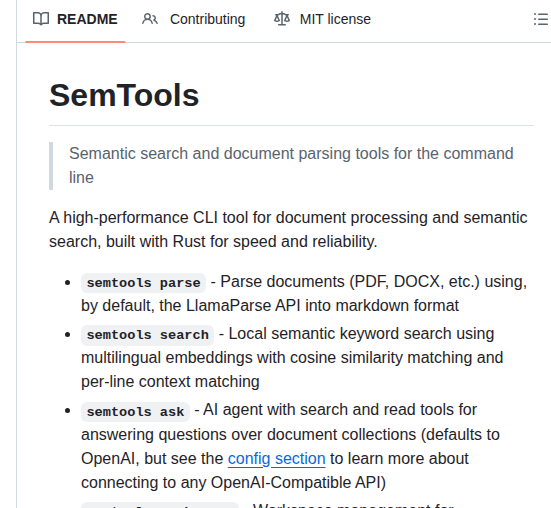Click 'per-line context matching' text
551x508 pixels.
click(x=170, y=382)
